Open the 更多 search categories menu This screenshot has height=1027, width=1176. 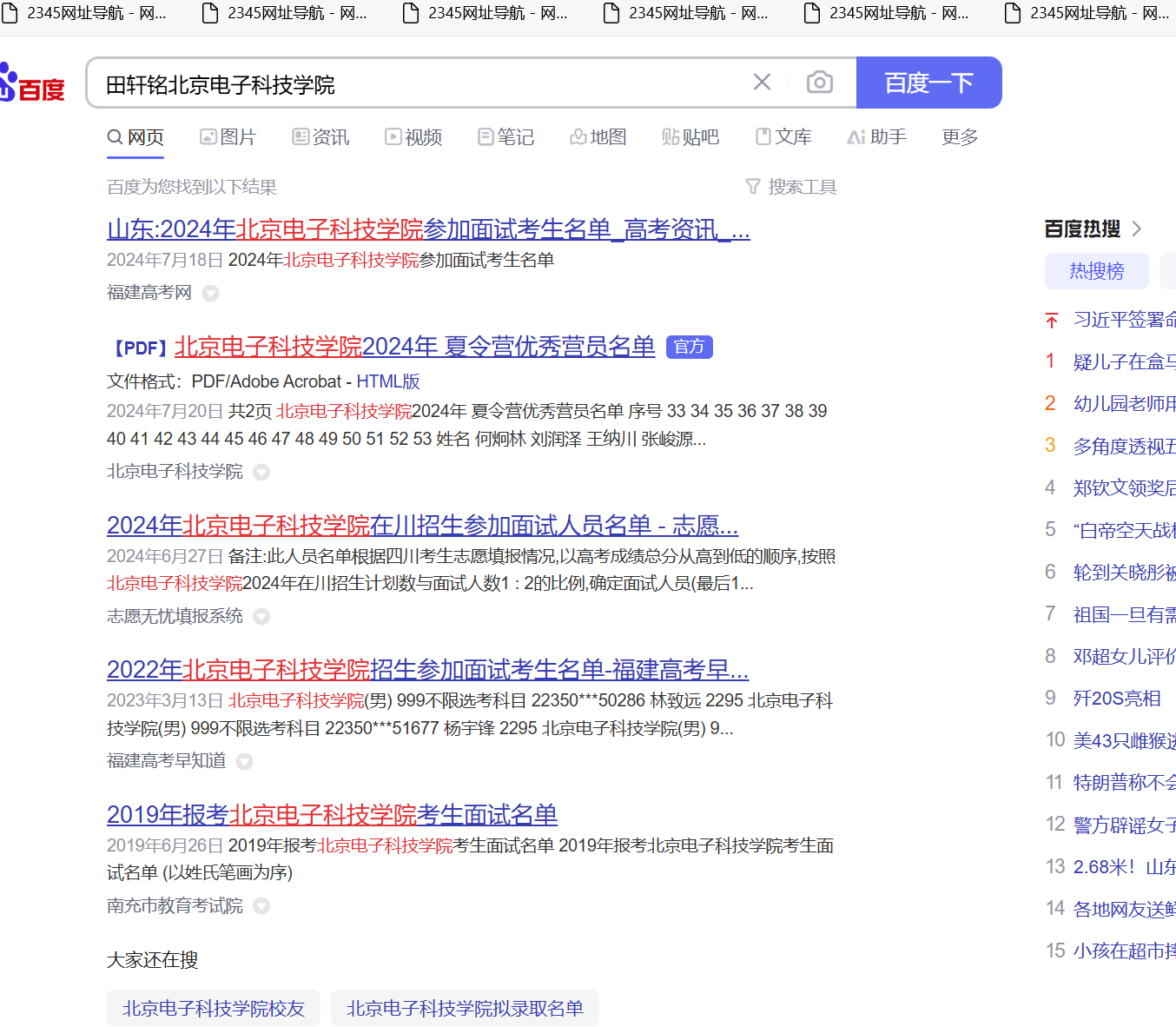coord(960,137)
